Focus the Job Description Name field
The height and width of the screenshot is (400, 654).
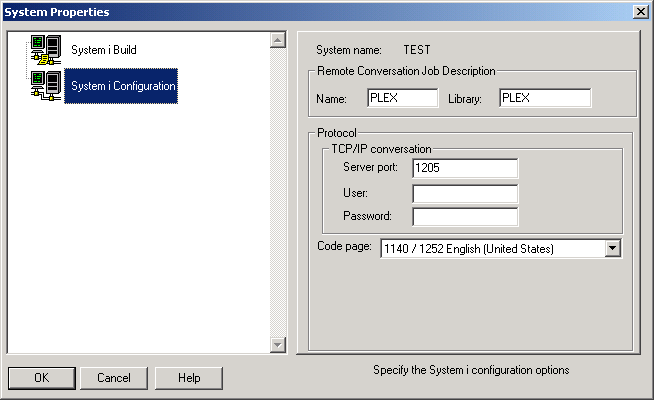pos(402,98)
